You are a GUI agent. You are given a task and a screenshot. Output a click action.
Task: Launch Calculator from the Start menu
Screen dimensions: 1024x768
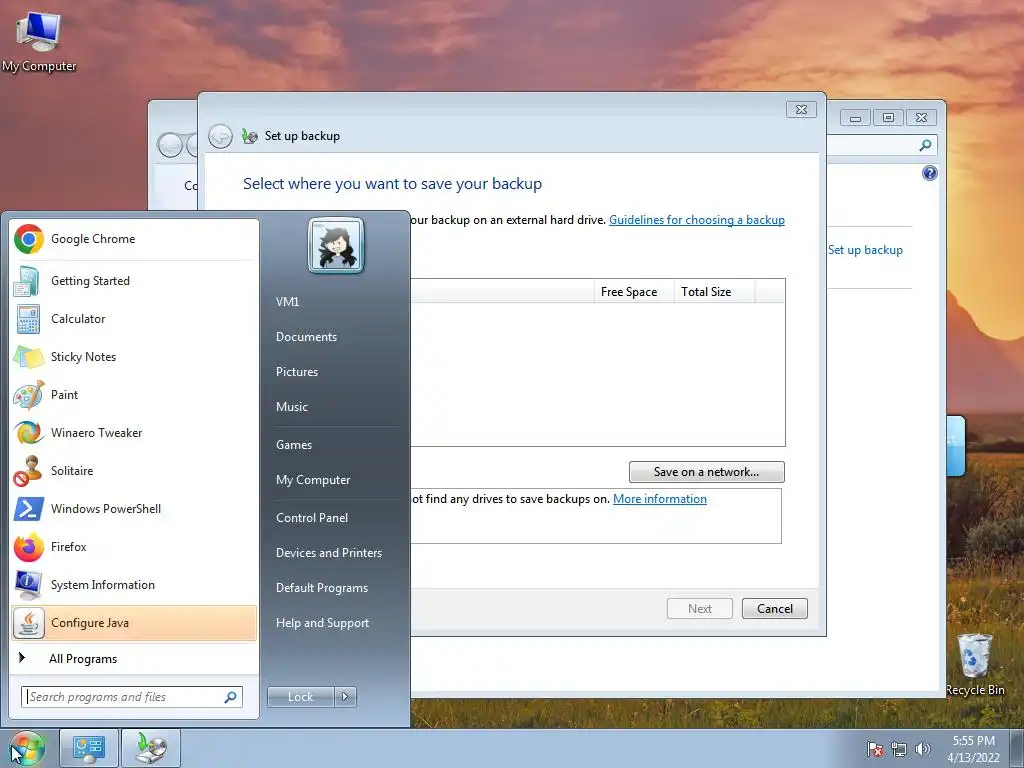pos(134,319)
